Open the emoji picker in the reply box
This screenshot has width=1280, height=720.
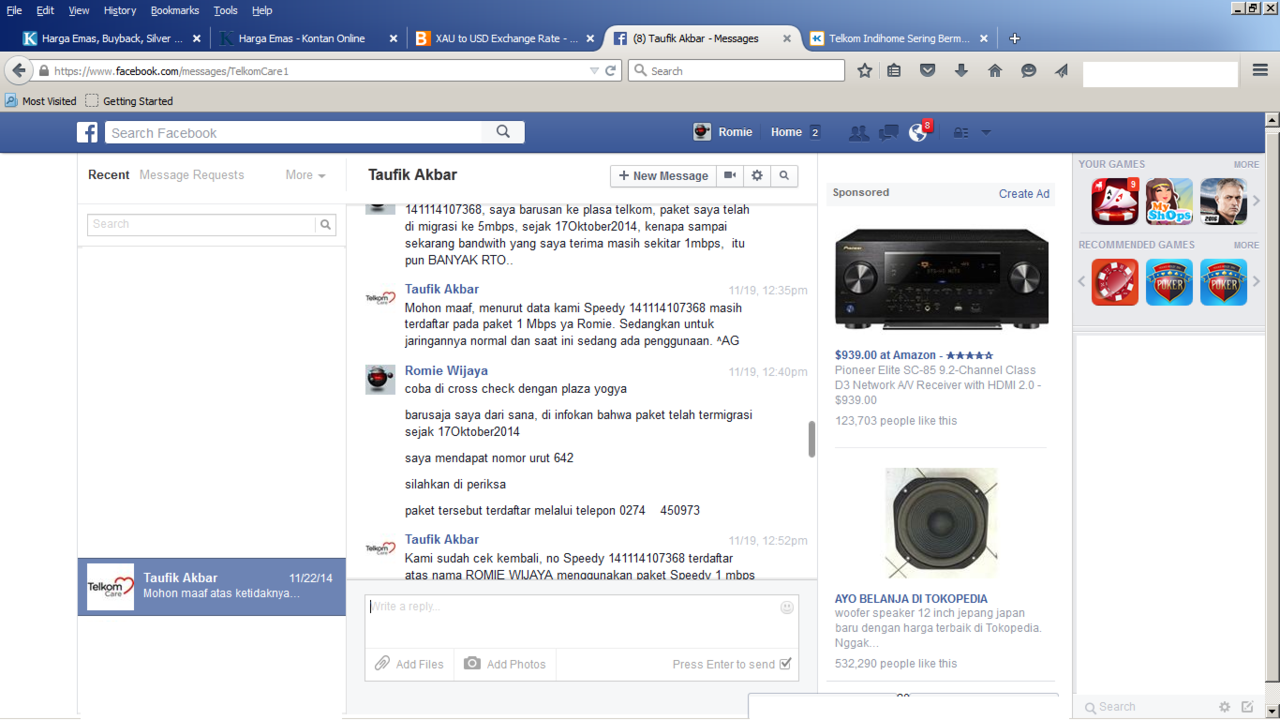[x=787, y=607]
